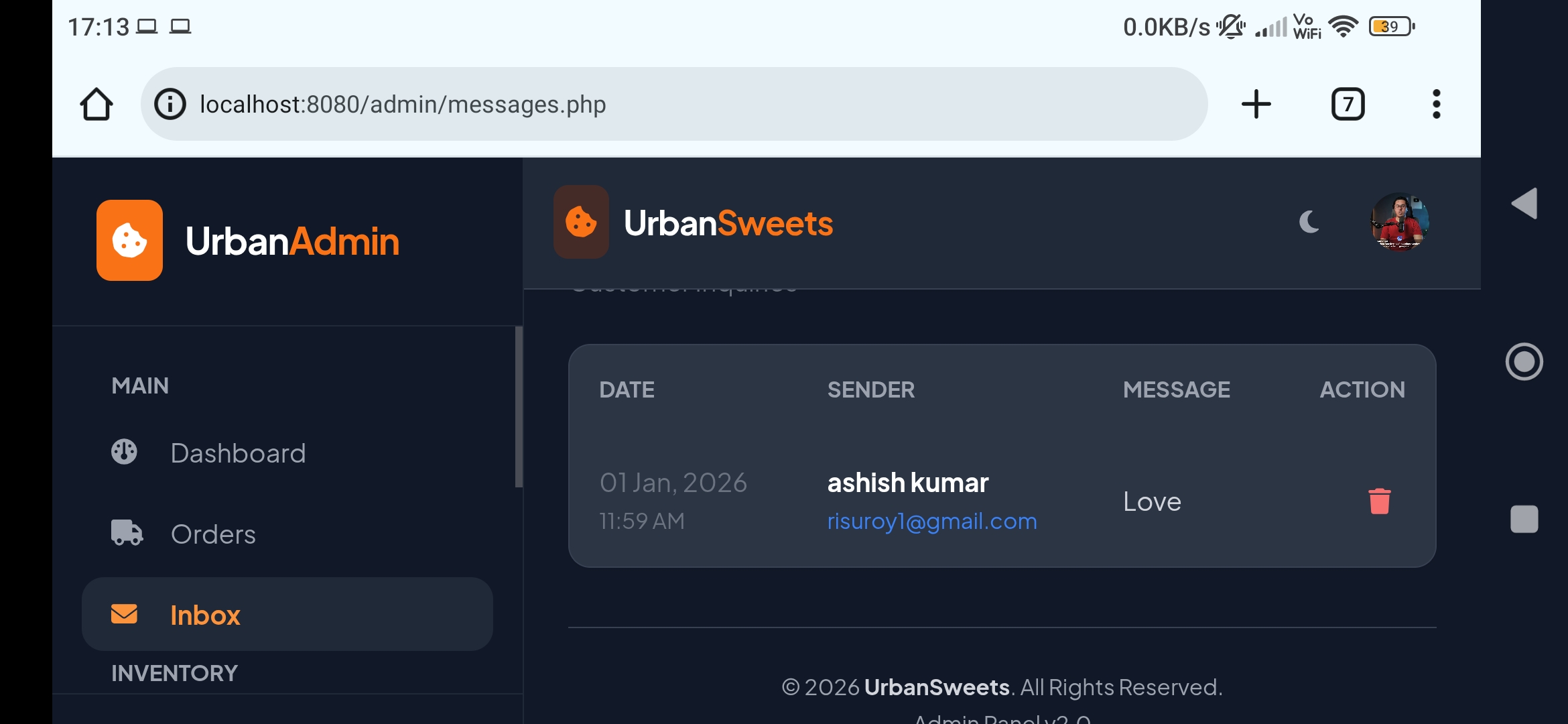Click the address bar URL field
This screenshot has height=724, width=1568.
click(x=670, y=105)
